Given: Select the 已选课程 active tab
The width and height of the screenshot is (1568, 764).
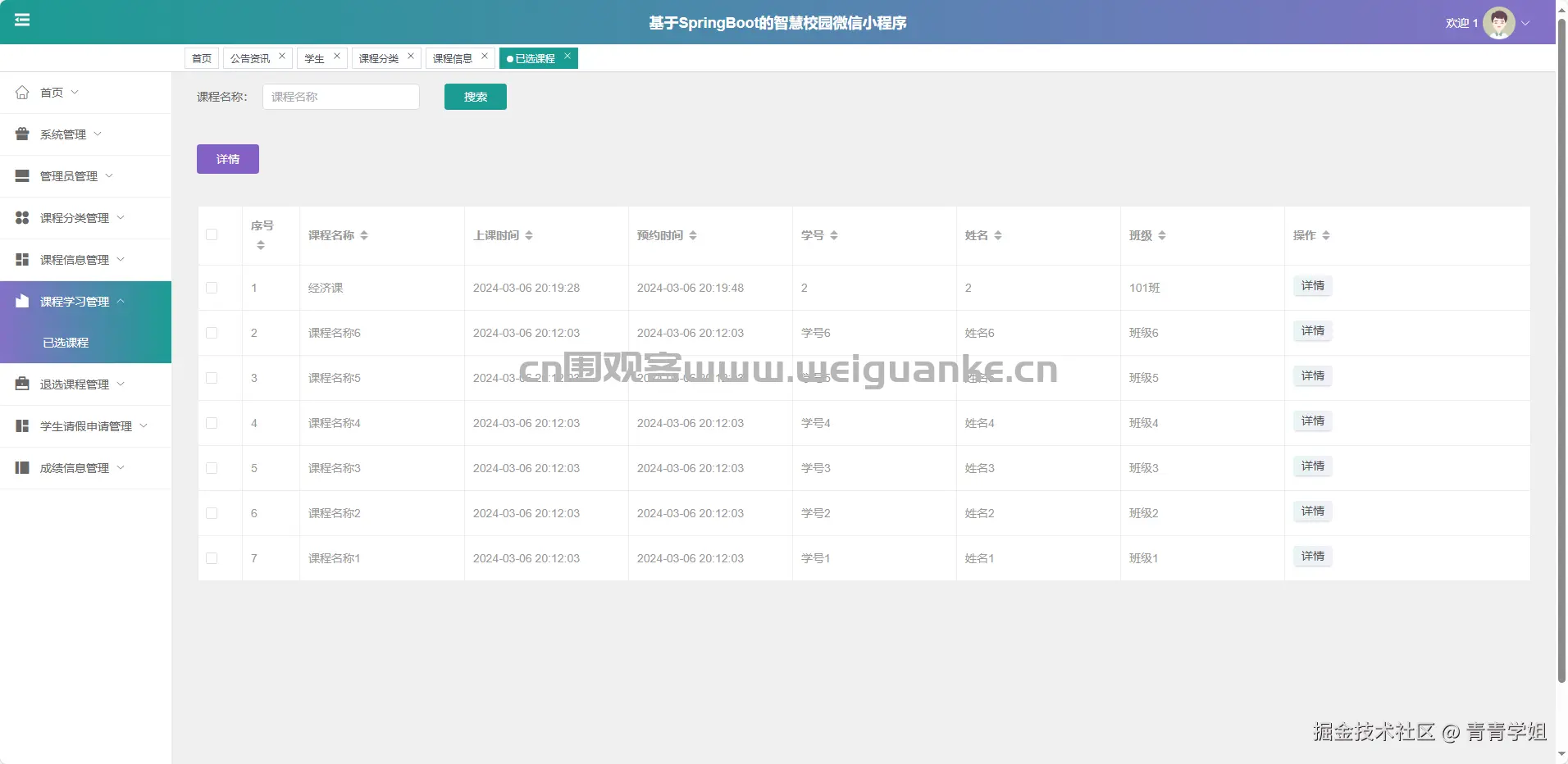Looking at the screenshot, I should tap(535, 58).
